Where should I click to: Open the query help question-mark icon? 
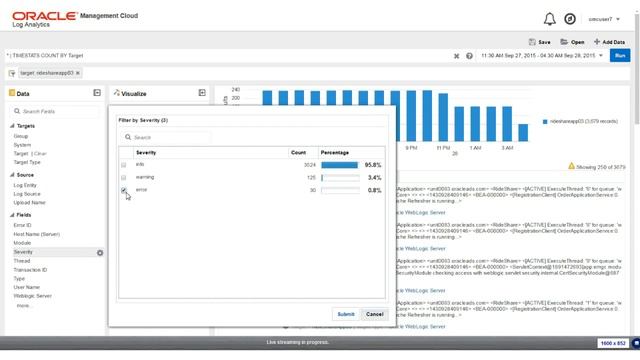point(469,56)
